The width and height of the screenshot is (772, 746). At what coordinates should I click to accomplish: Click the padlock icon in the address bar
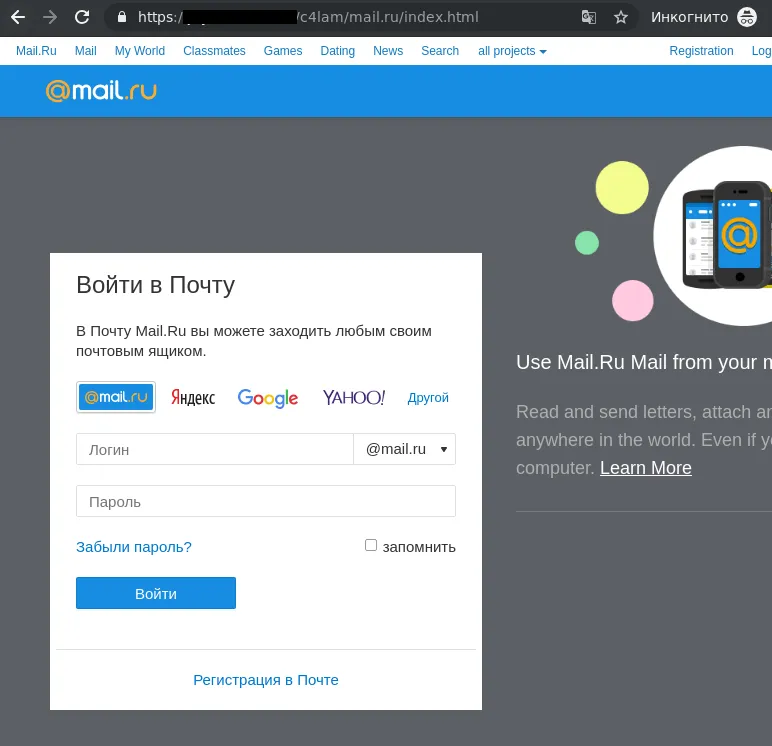tap(122, 17)
